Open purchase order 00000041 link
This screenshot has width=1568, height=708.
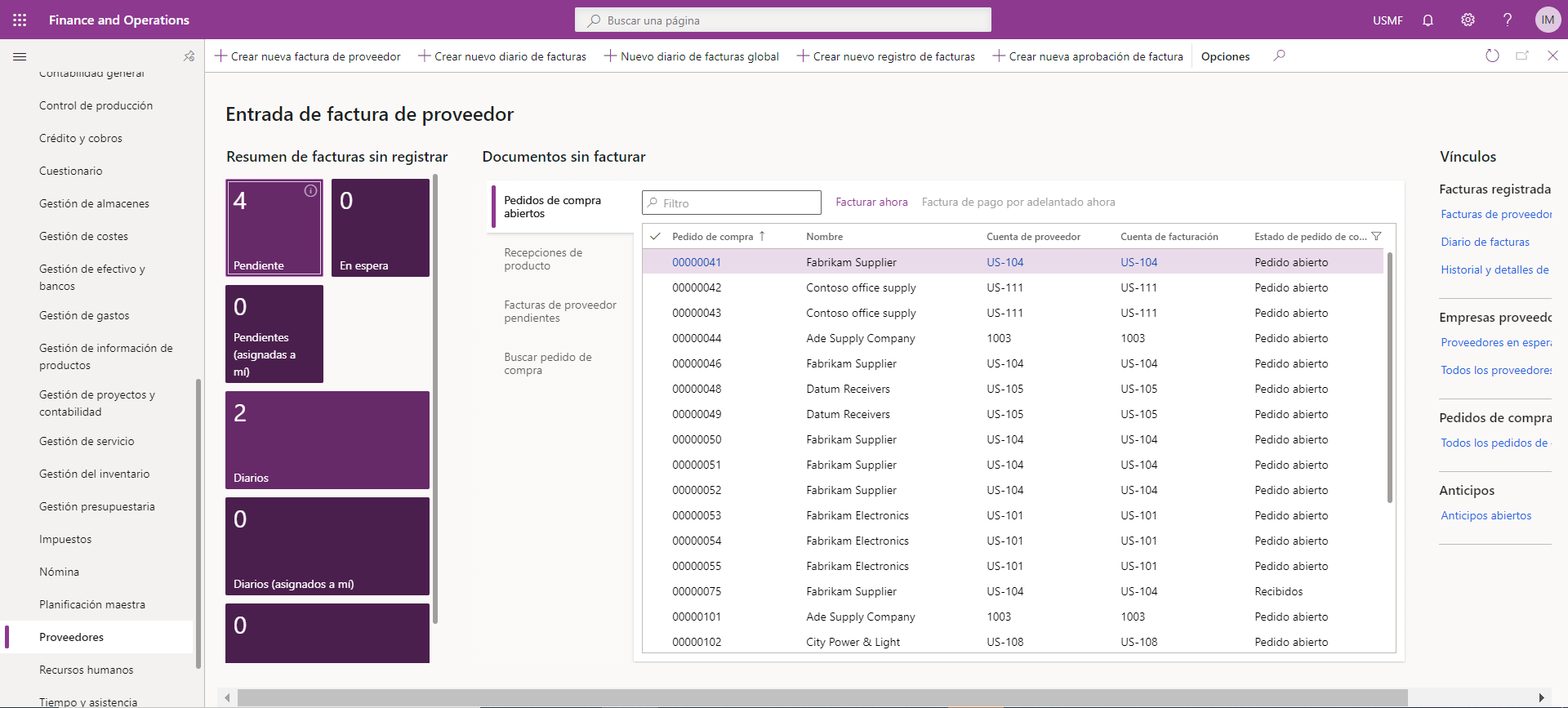697,262
